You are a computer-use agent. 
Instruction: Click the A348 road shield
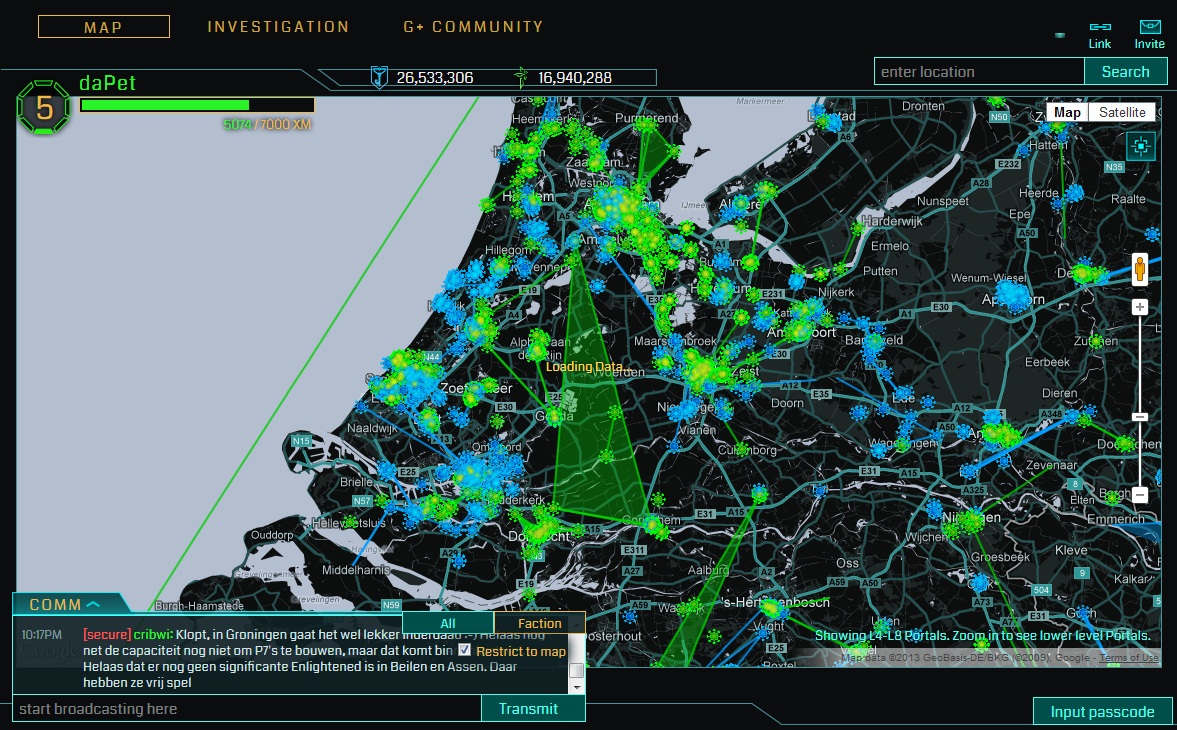(x=1051, y=414)
